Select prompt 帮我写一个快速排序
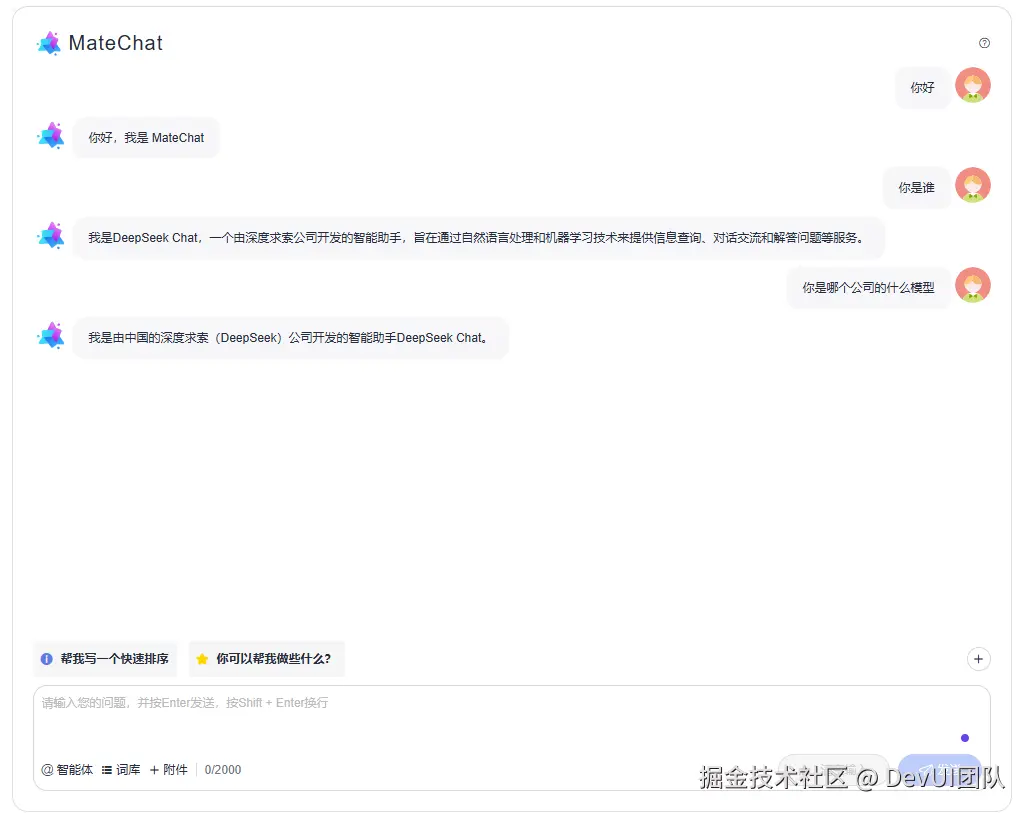Image resolution: width=1028 pixels, height=814 pixels. 106,659
